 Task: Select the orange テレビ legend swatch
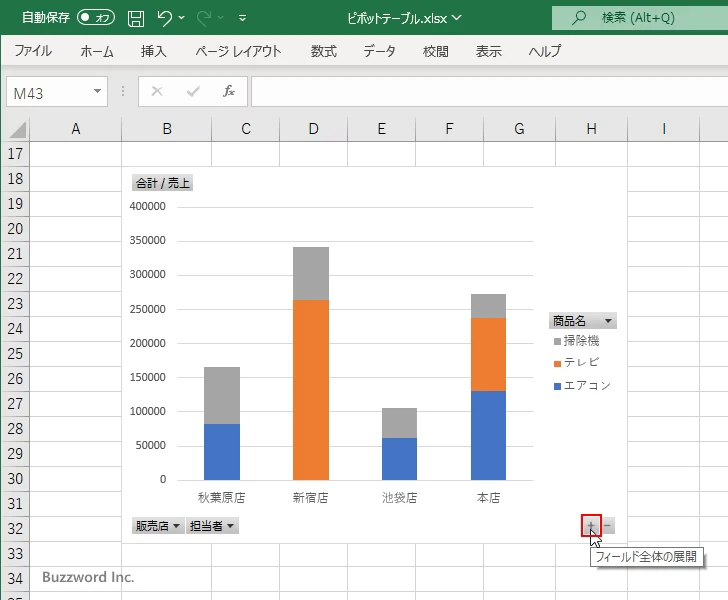[x=558, y=364]
